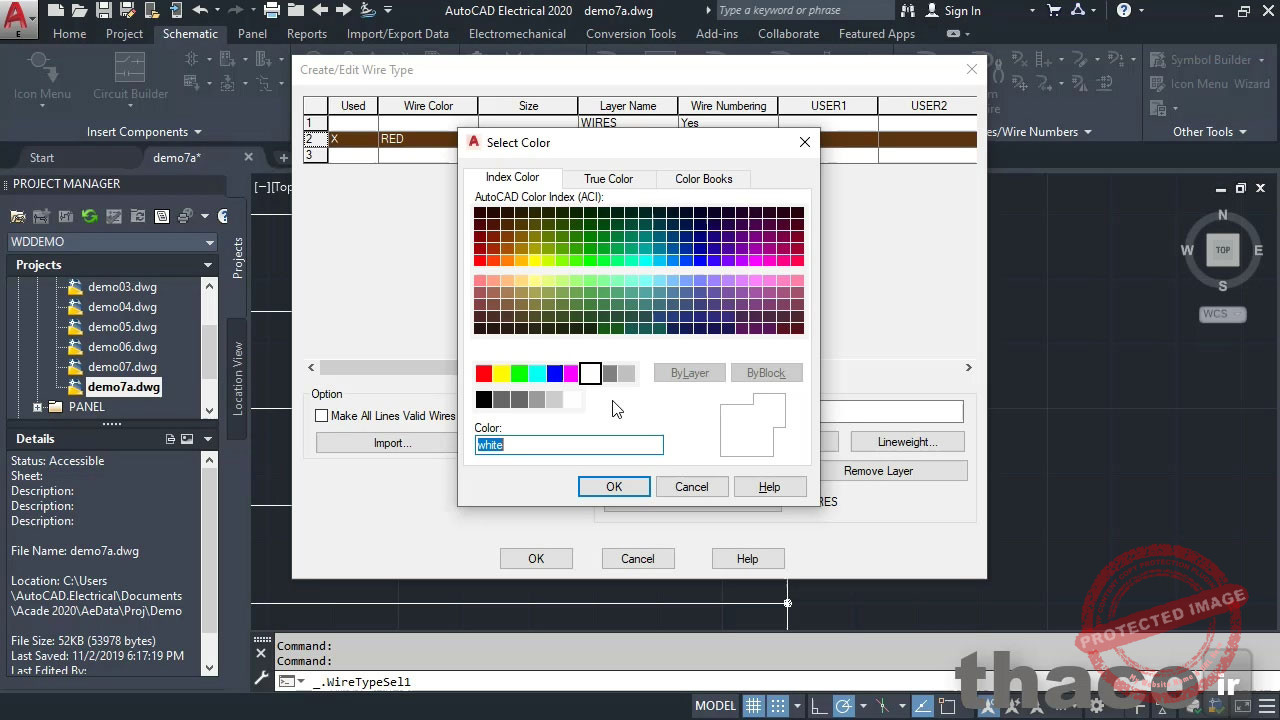The image size is (1280, 720).
Task: Enable Make All Lines Valid Wires checkbox
Action: click(321, 416)
